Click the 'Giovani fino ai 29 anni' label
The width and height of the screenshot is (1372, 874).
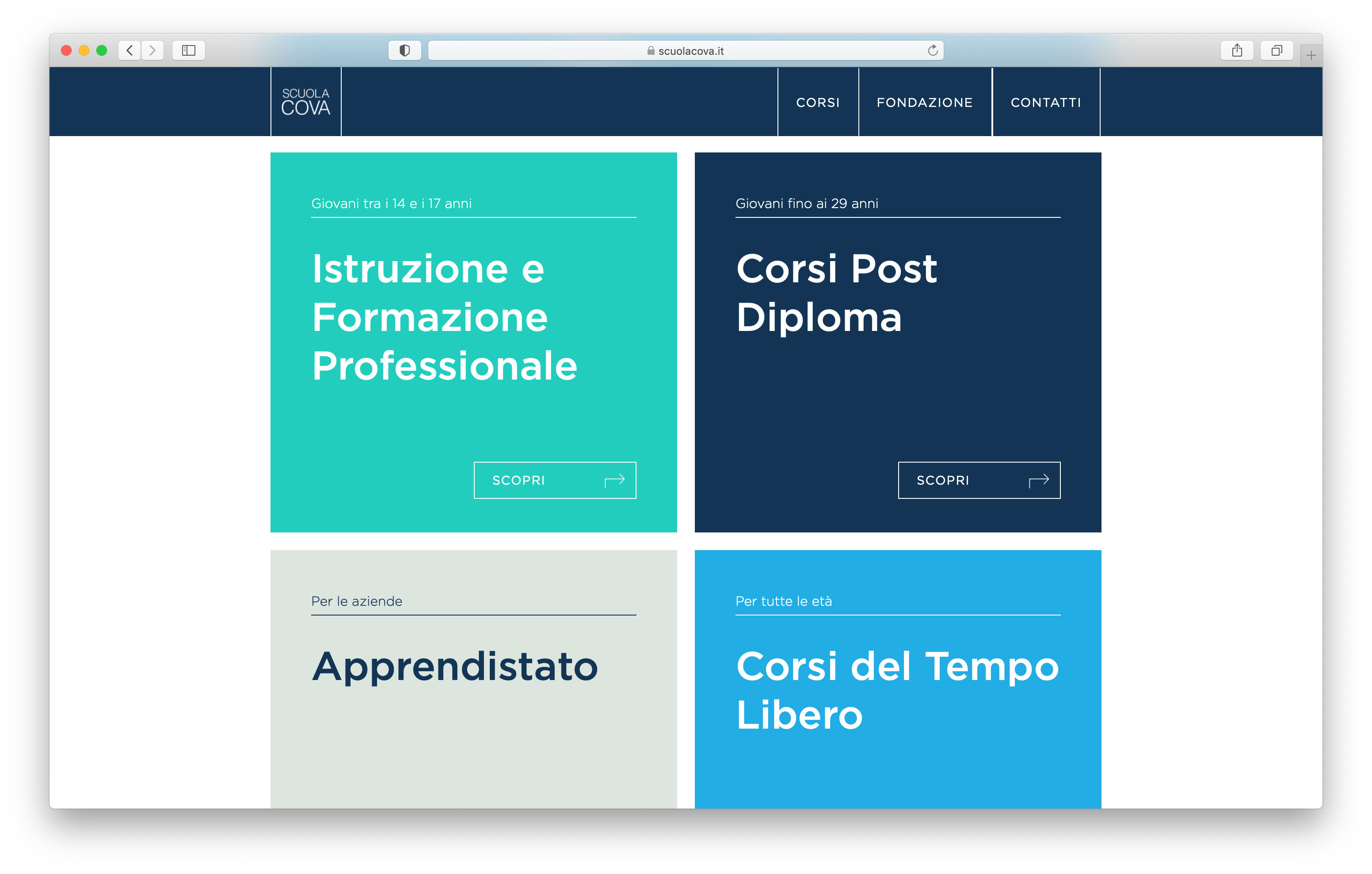click(807, 203)
